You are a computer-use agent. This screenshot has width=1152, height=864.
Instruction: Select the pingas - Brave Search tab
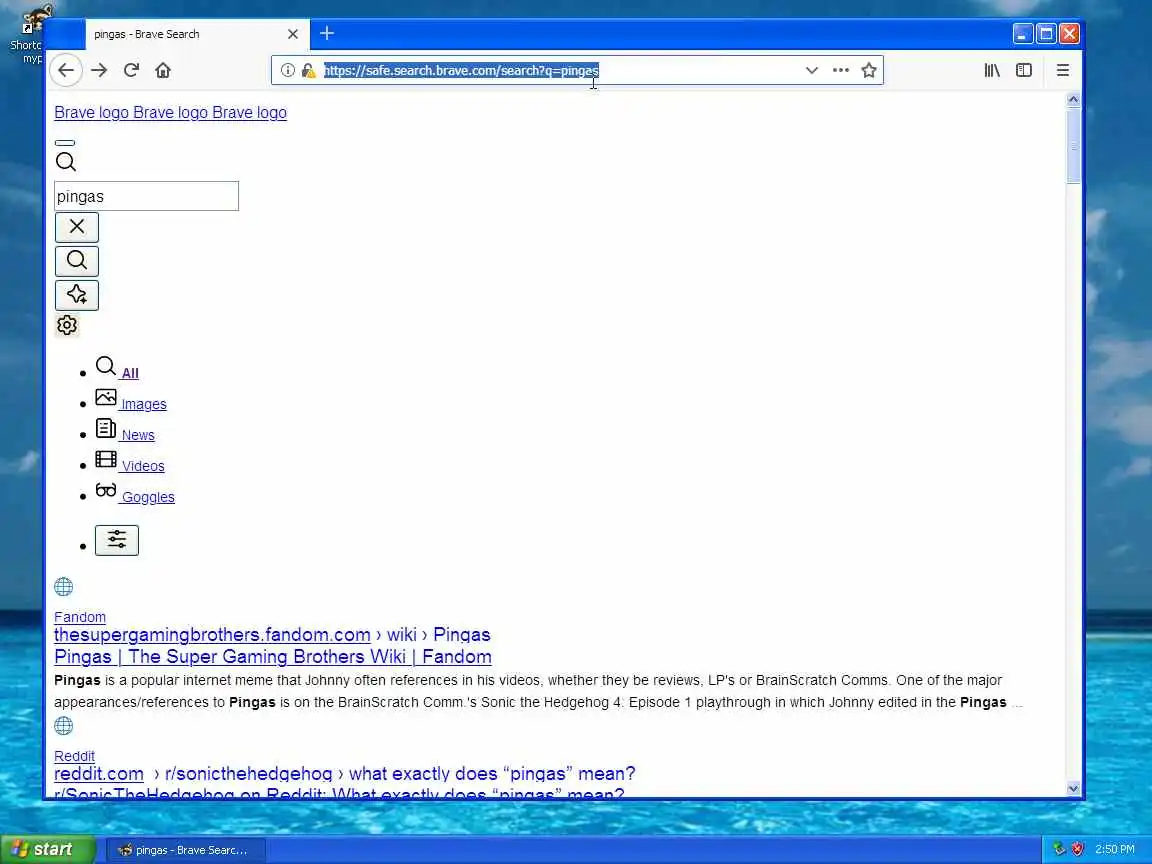coord(195,35)
